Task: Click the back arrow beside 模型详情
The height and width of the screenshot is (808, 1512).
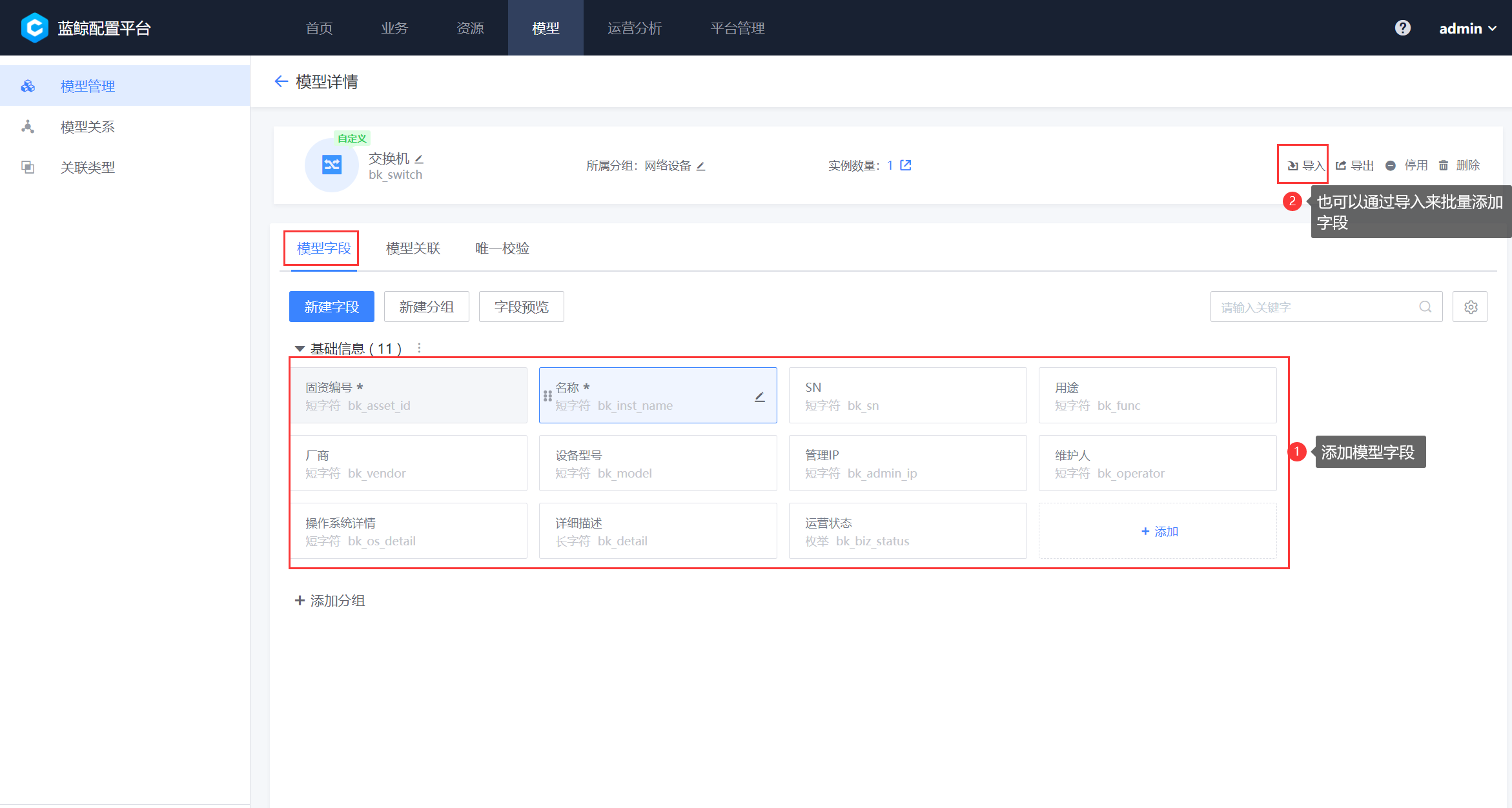Action: point(281,81)
